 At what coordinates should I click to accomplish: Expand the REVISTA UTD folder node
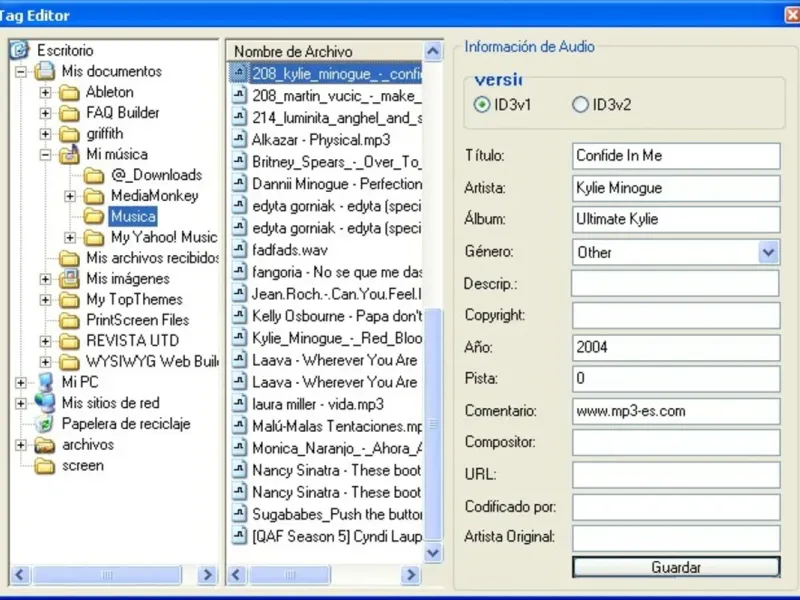(x=45, y=341)
